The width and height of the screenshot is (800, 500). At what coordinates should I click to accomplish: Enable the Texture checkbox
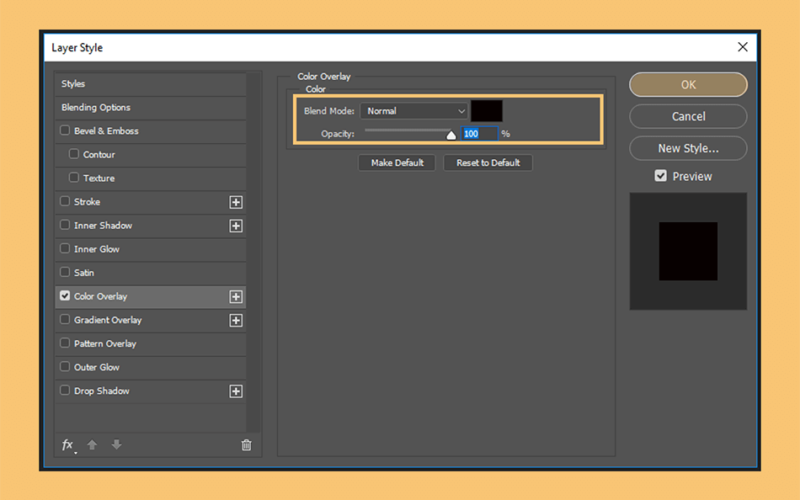tap(74, 177)
